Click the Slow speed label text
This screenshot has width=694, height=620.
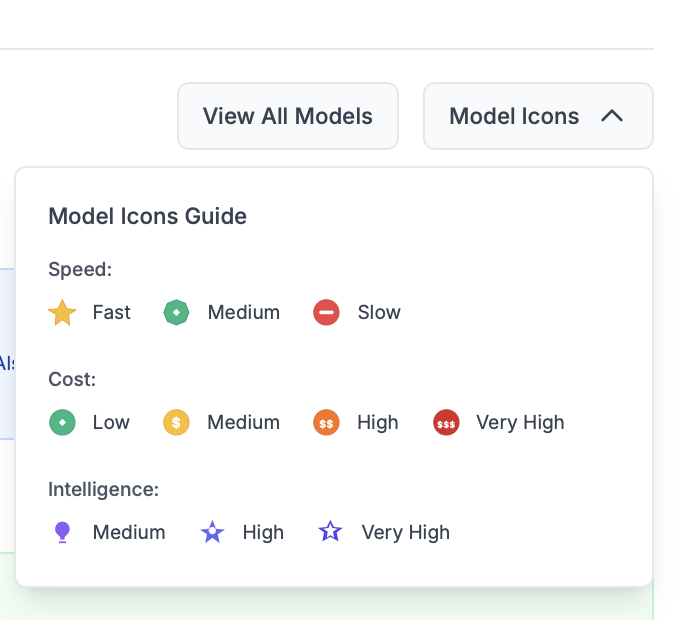coord(379,313)
